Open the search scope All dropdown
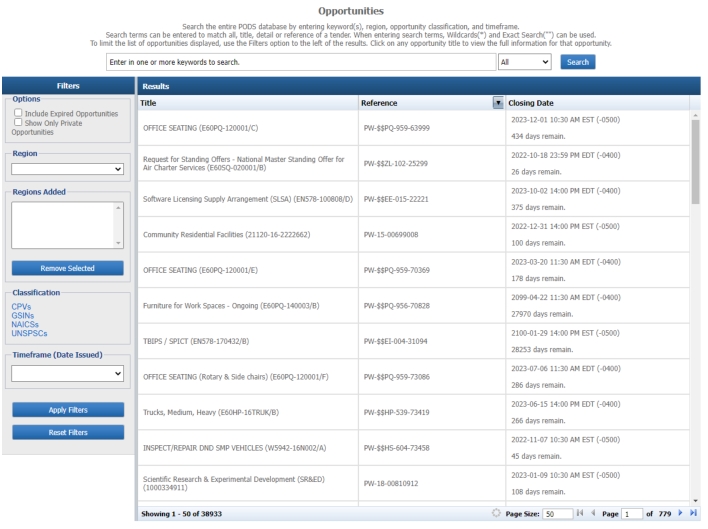Screen dimensions: 708x529 (x=525, y=62)
